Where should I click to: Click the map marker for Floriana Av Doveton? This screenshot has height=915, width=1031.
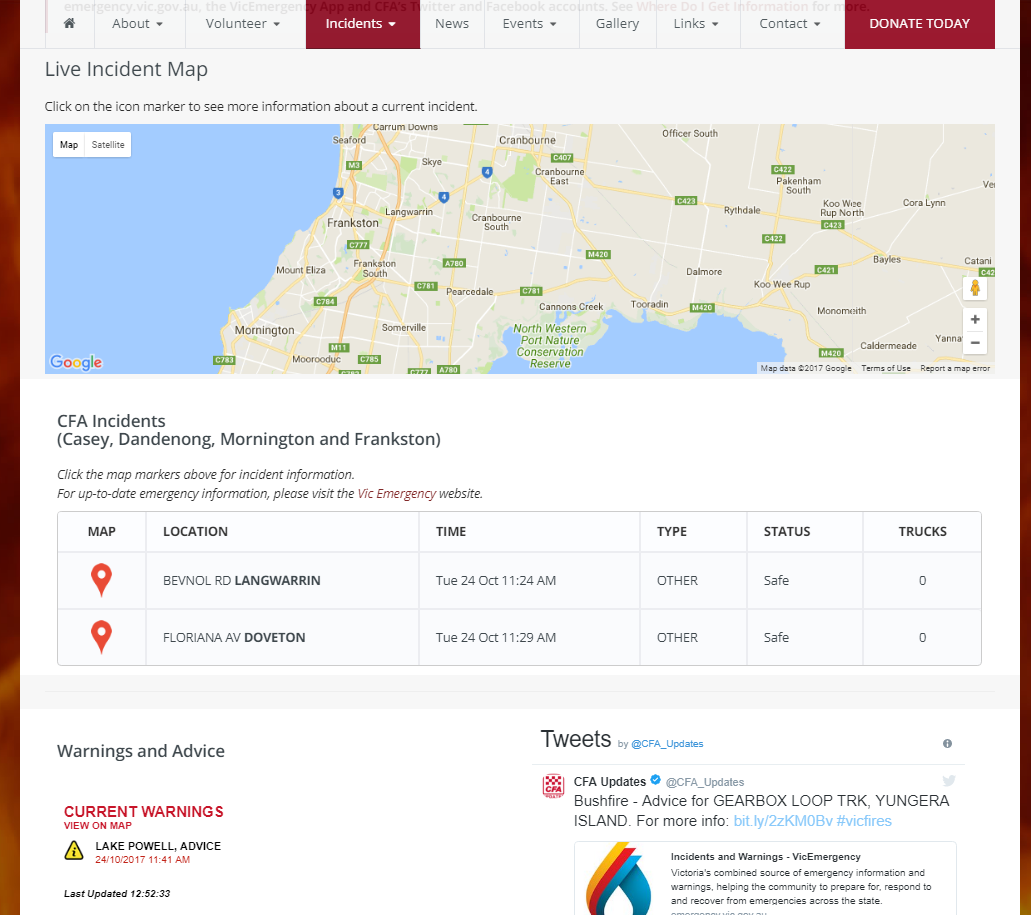click(x=101, y=637)
